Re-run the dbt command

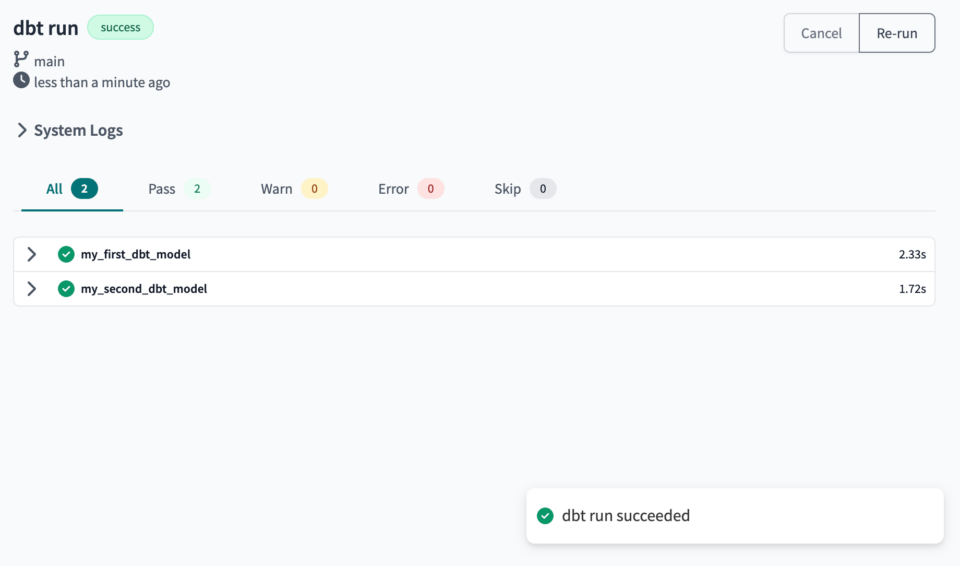897,33
